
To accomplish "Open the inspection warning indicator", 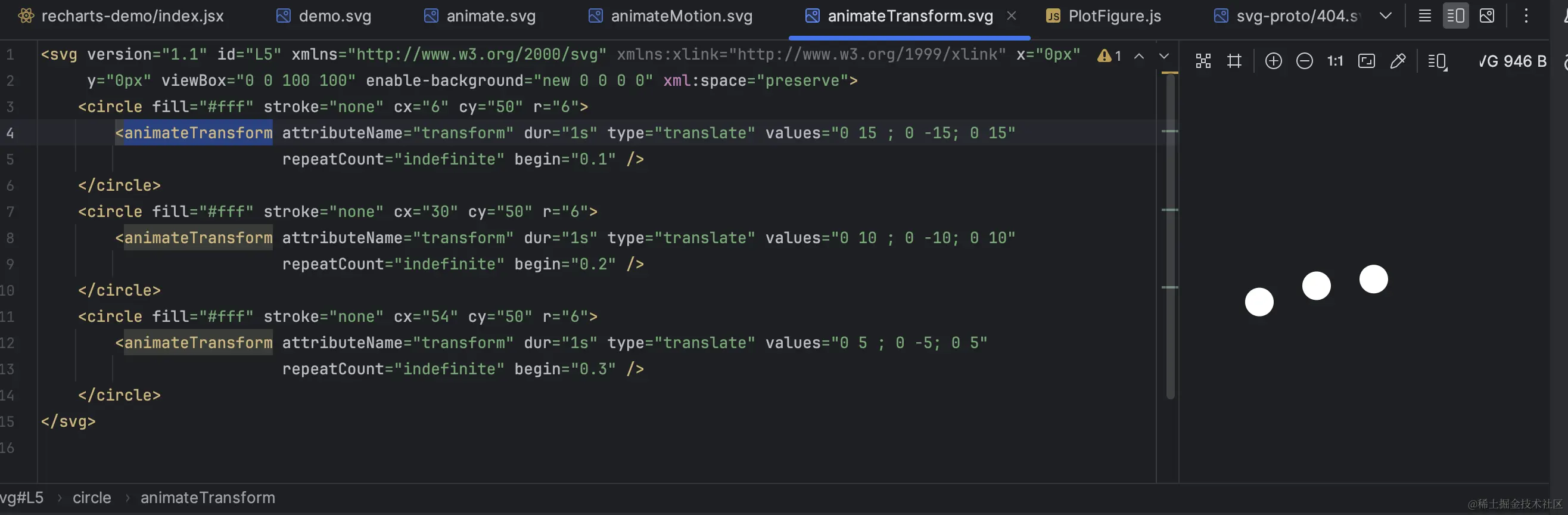I will point(1109,56).
